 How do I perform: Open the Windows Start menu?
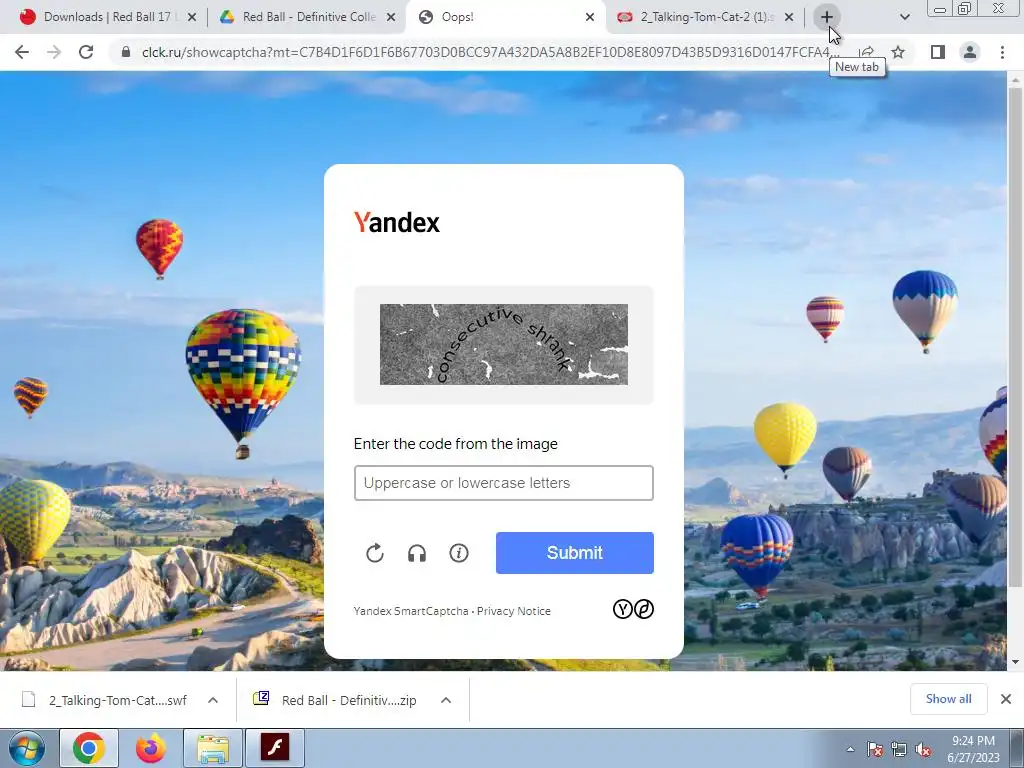pyautogui.click(x=27, y=748)
